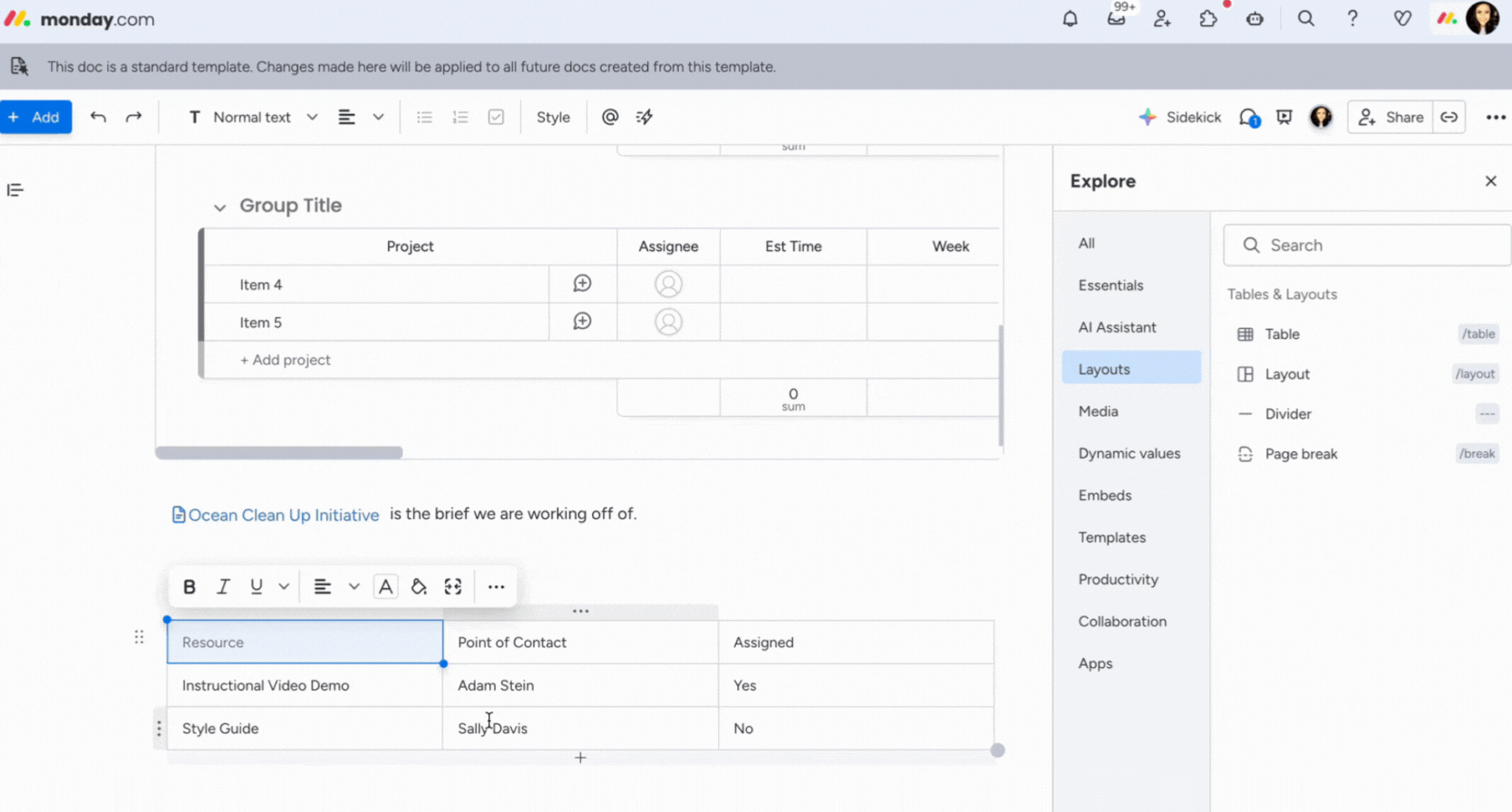
Task: Insert a Divider block
Action: click(1366, 414)
